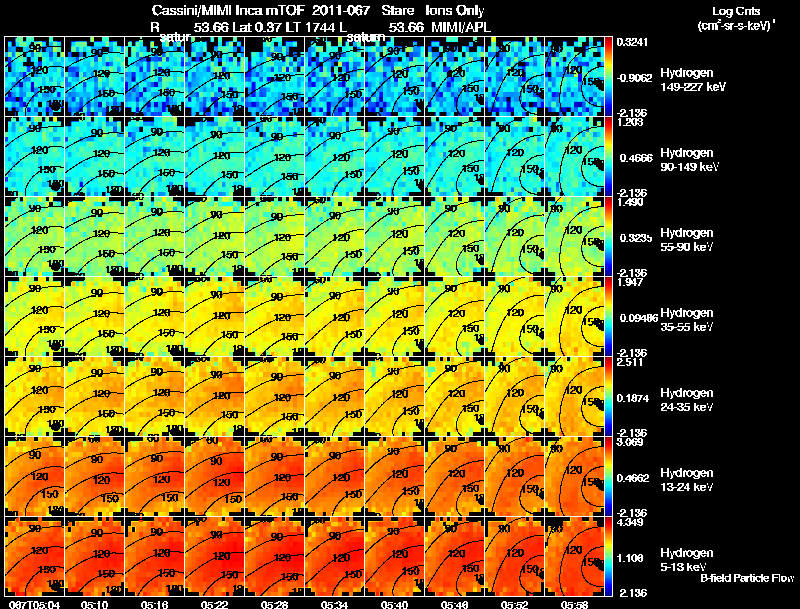
Task: Click the color bar beside 149-227 keV row
Action: point(608,76)
